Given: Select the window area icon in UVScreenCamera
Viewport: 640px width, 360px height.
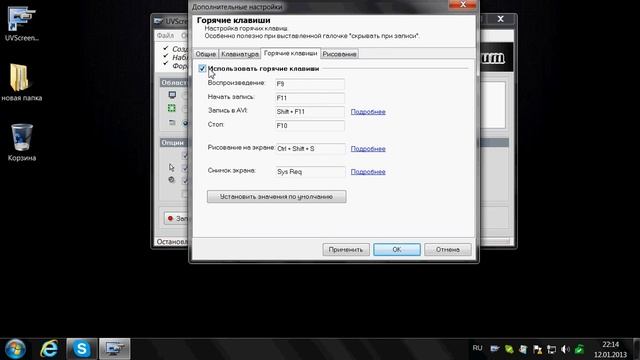Looking at the screenshot, I should coord(172,122).
